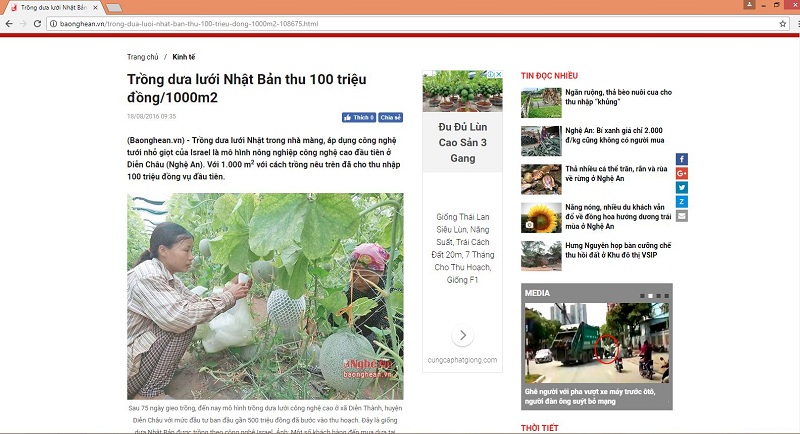Open the Kinh tế breadcrumb section
This screenshot has width=800, height=434.
click(184, 57)
